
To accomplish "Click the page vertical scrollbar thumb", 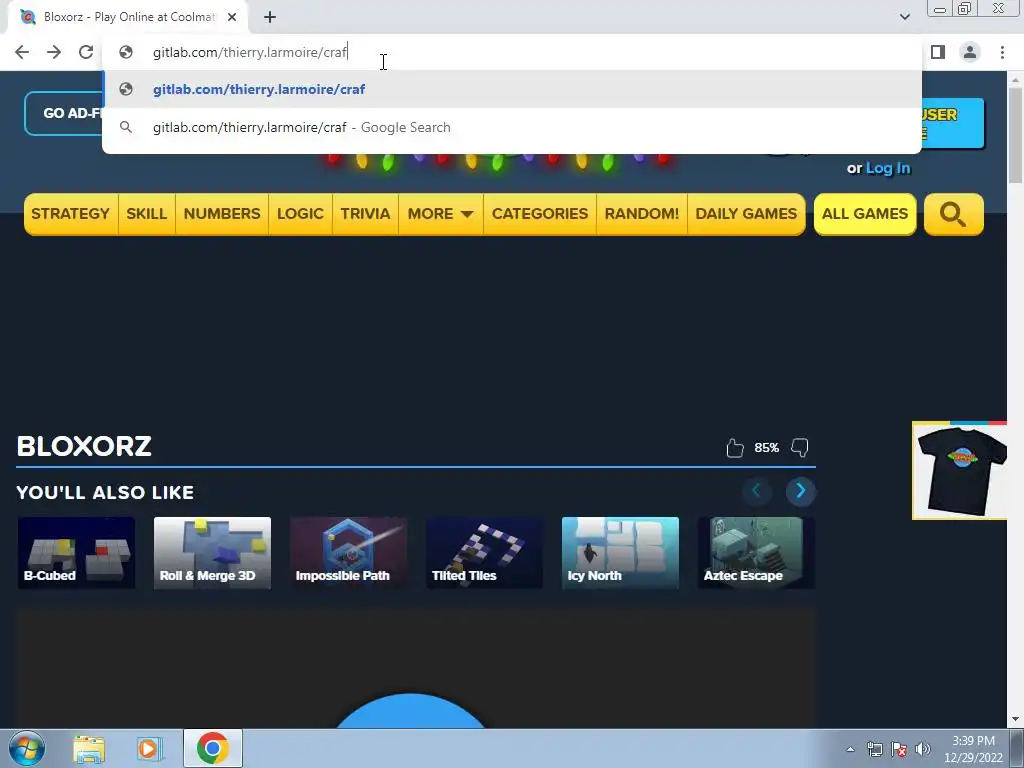I will [x=1016, y=135].
